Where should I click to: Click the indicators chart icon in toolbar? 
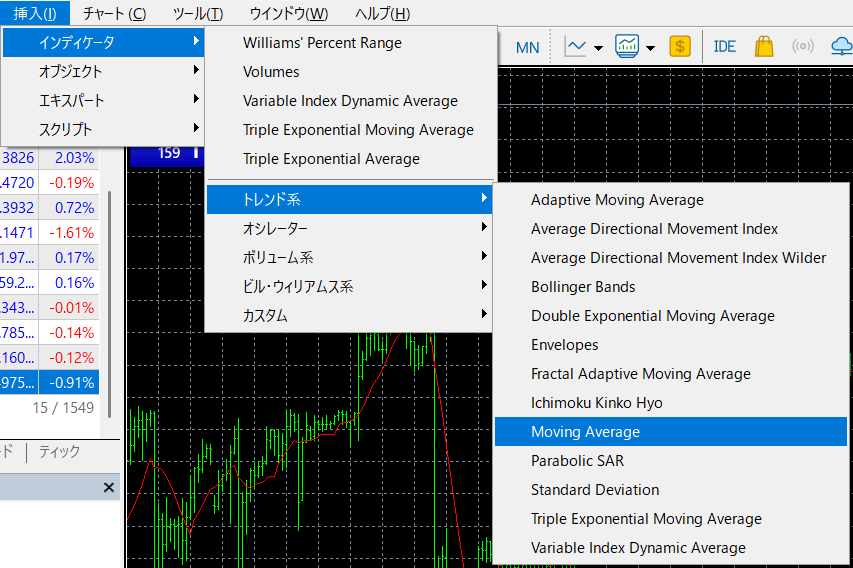pos(627,46)
